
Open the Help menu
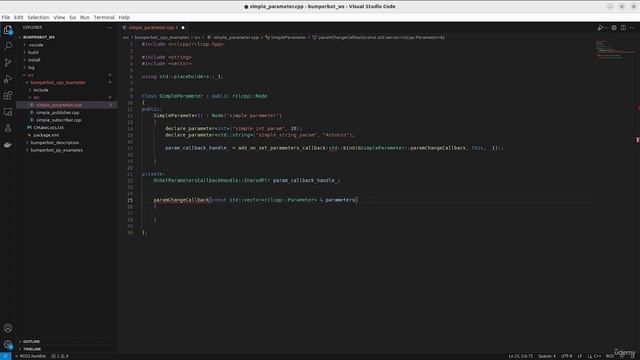coord(124,18)
